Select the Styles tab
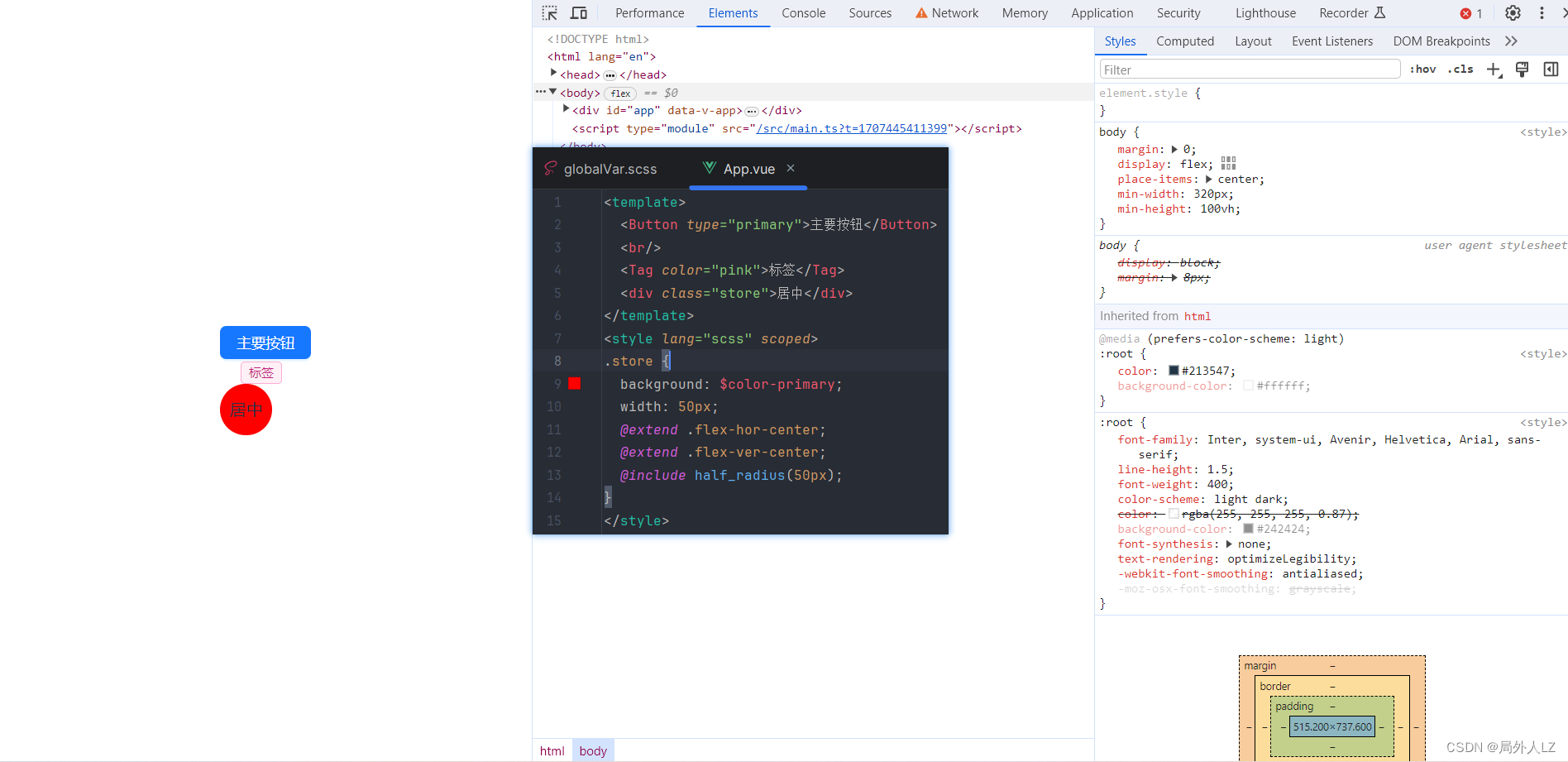Viewport: 1568px width, 762px height. [x=1120, y=41]
